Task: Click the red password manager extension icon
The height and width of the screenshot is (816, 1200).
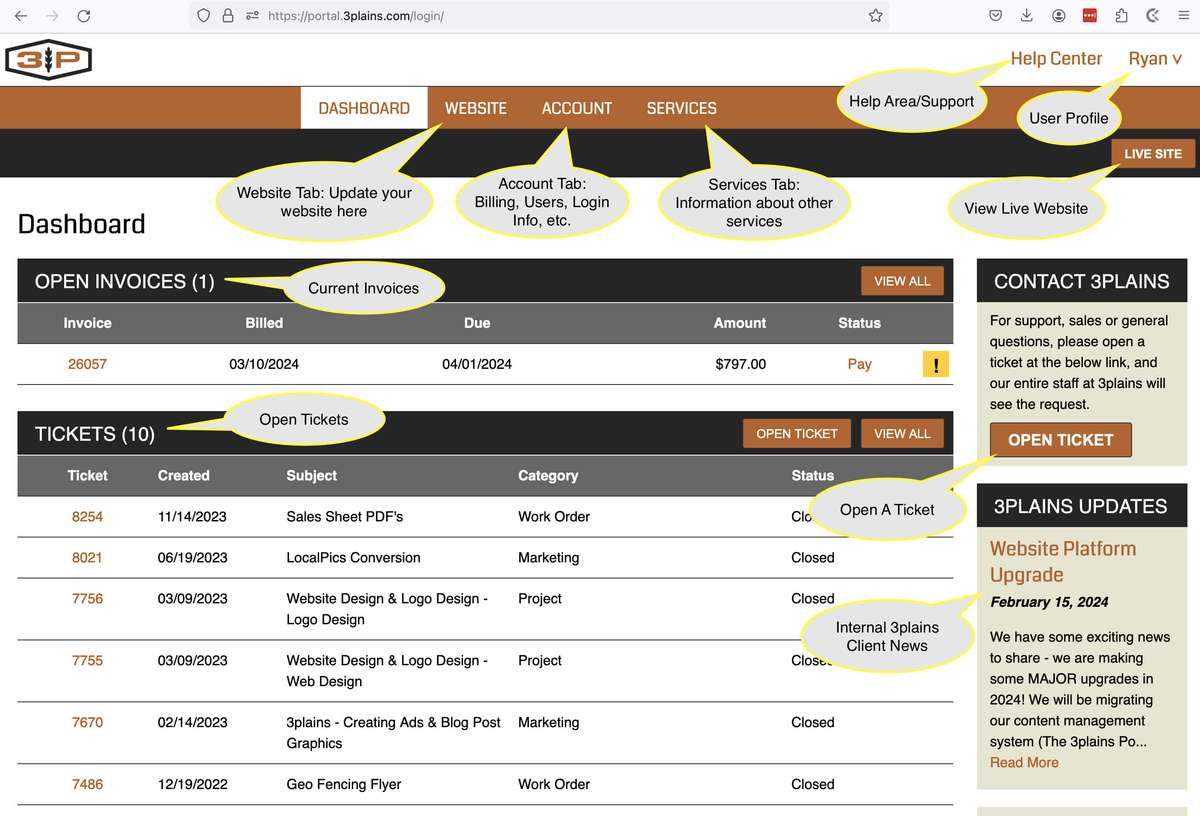Action: (x=1090, y=16)
